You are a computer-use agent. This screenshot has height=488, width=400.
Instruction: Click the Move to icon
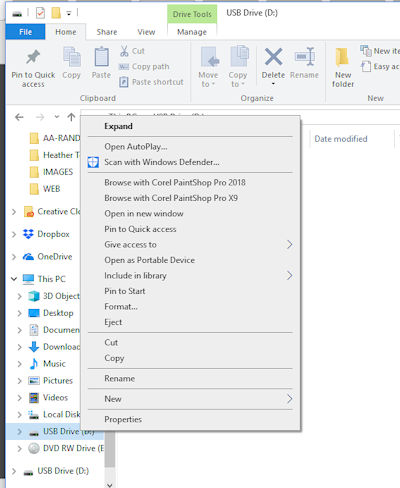pyautogui.click(x=210, y=57)
